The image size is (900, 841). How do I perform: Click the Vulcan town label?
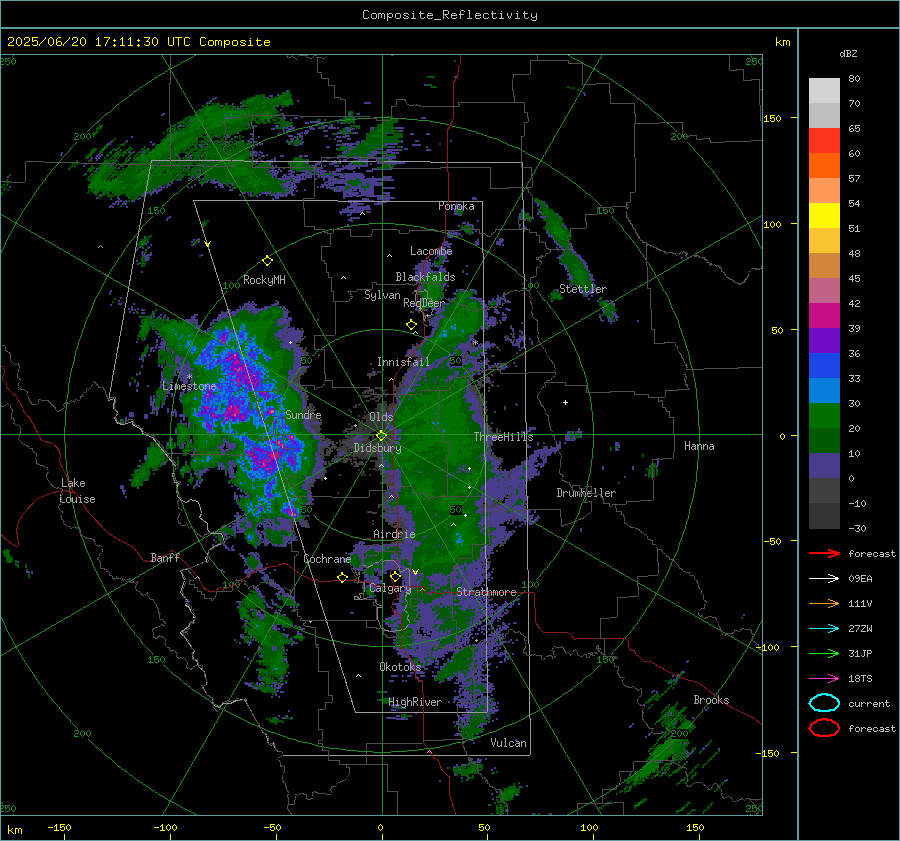point(509,743)
